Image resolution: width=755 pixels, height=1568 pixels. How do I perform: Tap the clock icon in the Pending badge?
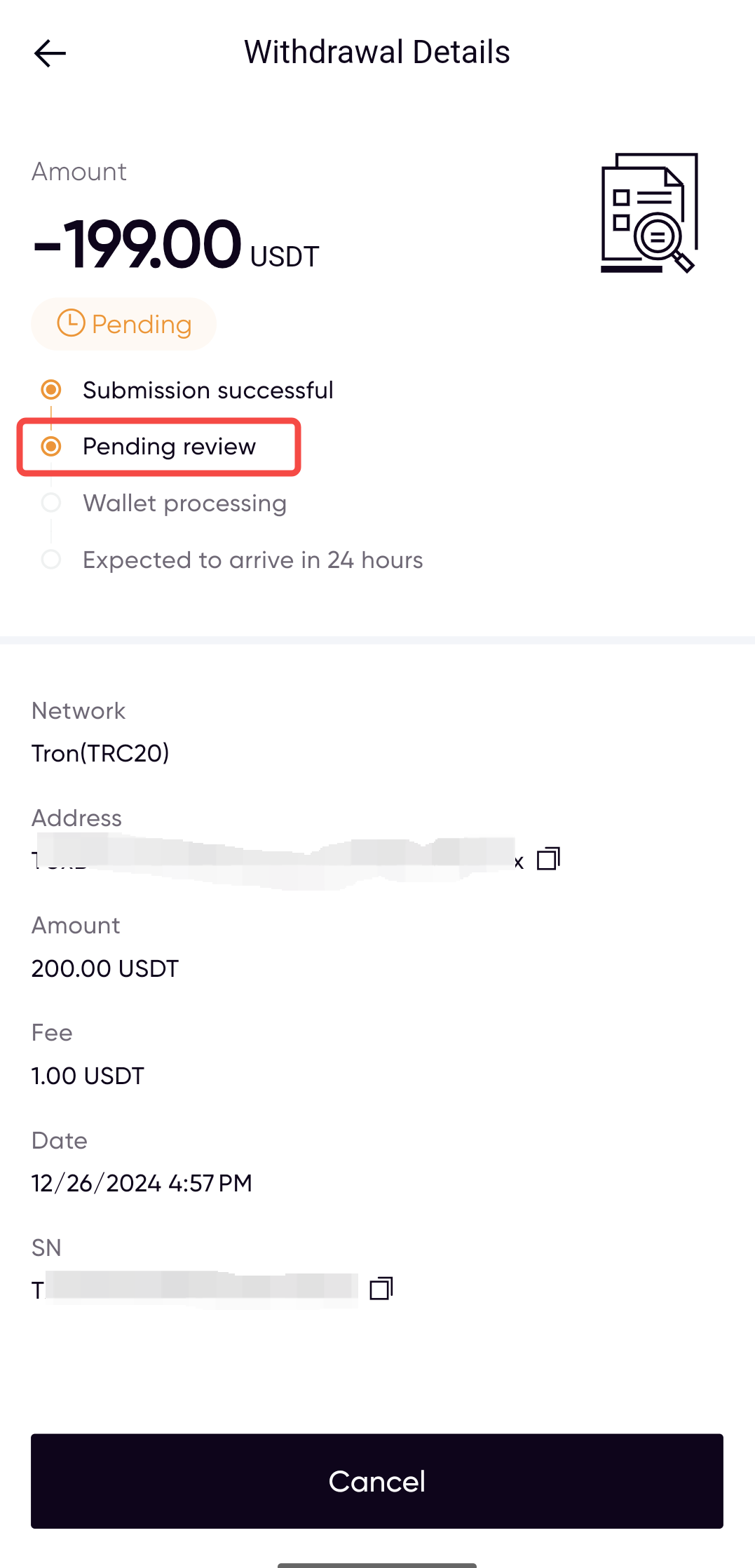point(71,323)
